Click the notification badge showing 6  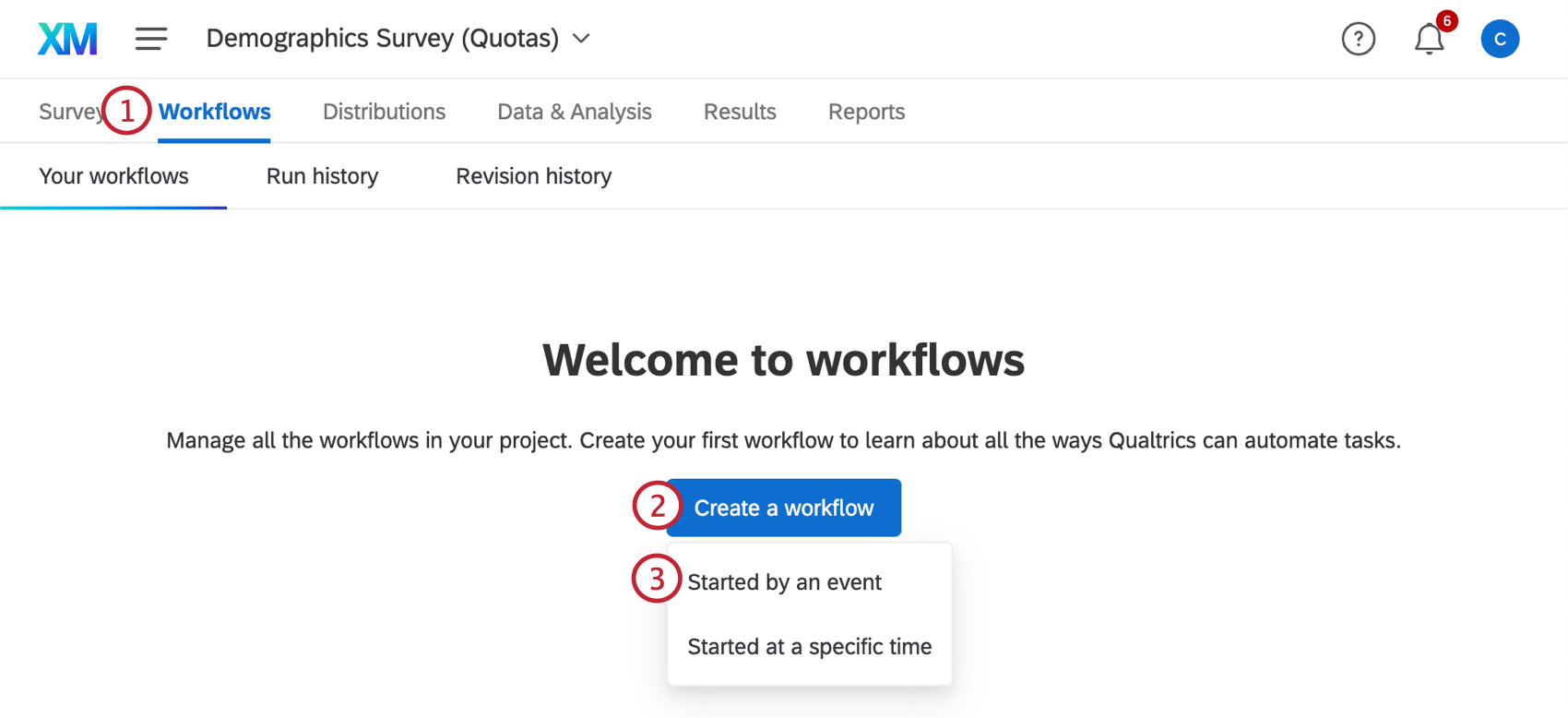pyautogui.click(x=1445, y=20)
